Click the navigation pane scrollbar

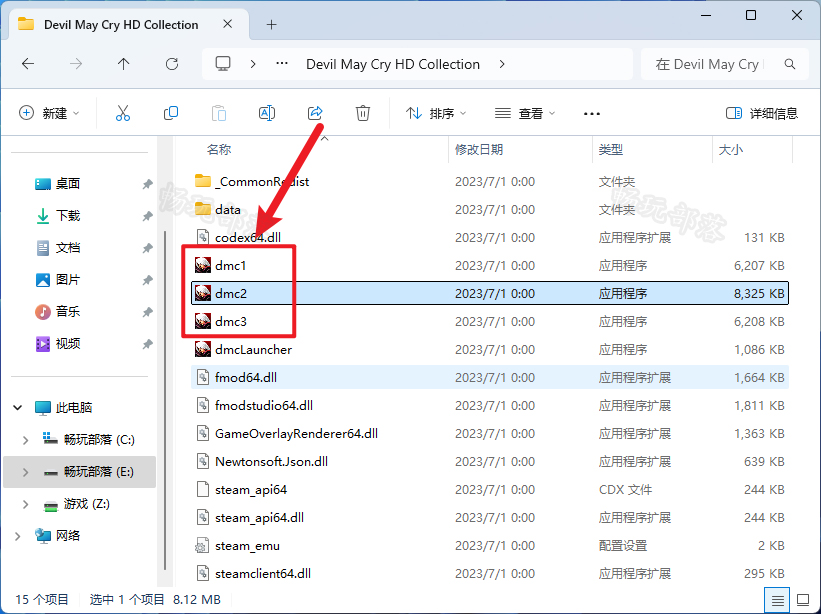pyautogui.click(x=165, y=400)
